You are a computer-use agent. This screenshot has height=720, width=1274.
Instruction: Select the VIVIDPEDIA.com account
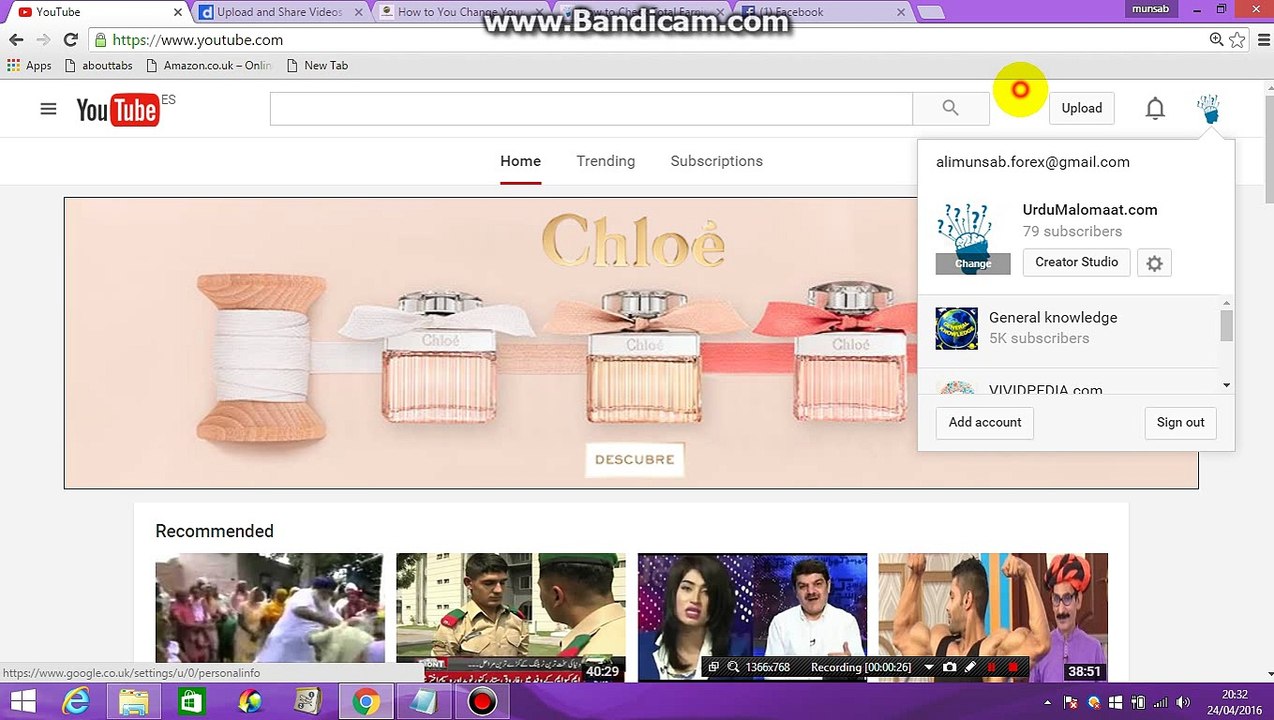(x=1045, y=389)
